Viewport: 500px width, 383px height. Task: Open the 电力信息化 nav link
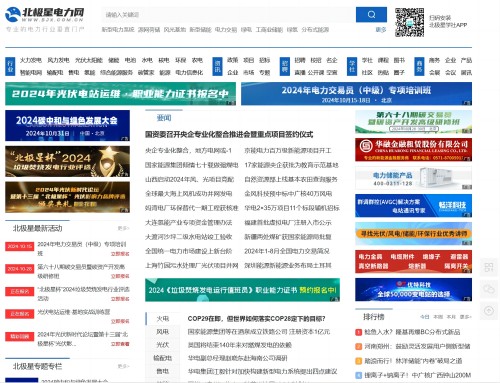click(x=189, y=72)
